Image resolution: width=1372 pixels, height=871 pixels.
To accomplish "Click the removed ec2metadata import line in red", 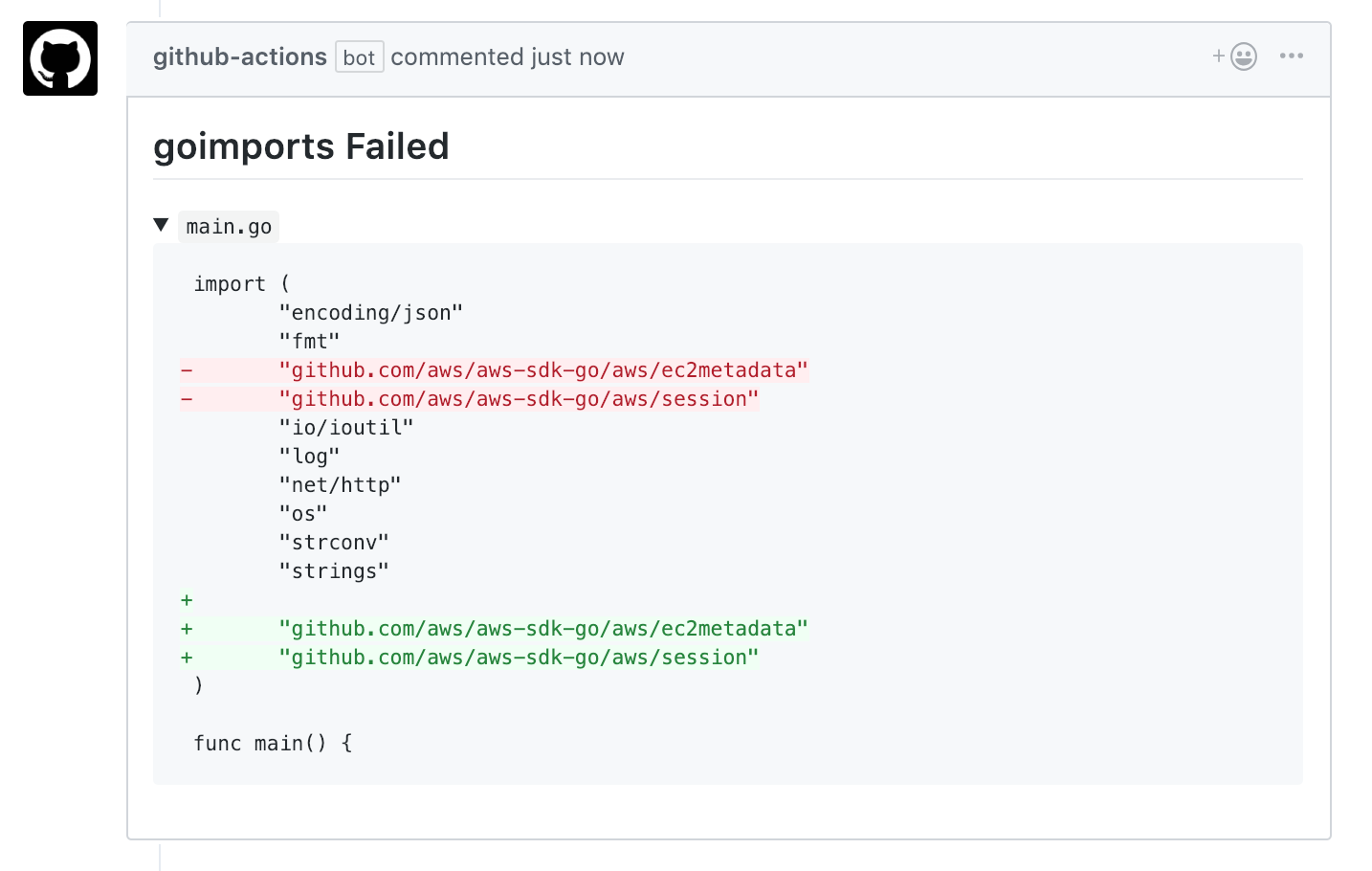I will (542, 370).
